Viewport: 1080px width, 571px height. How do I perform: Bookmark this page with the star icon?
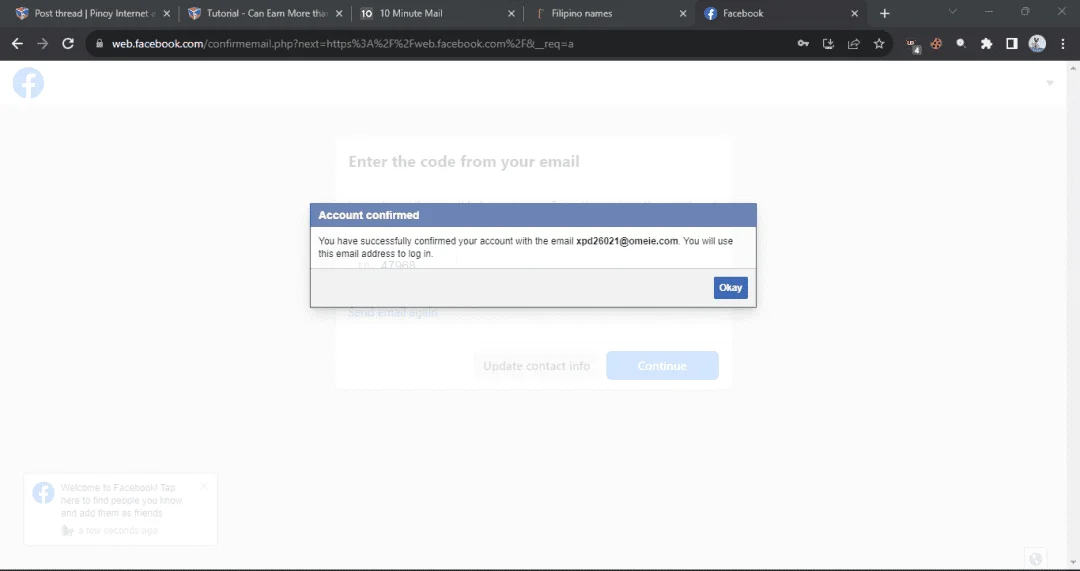point(879,43)
